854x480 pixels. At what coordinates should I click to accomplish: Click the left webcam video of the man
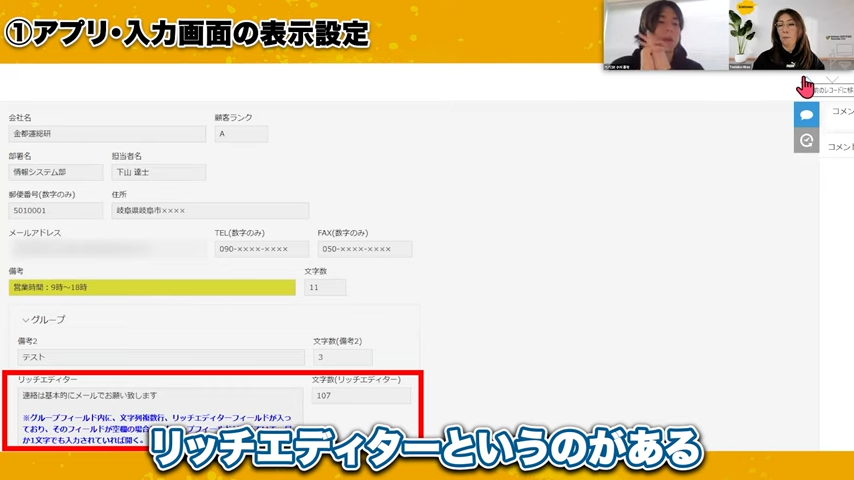[x=666, y=35]
